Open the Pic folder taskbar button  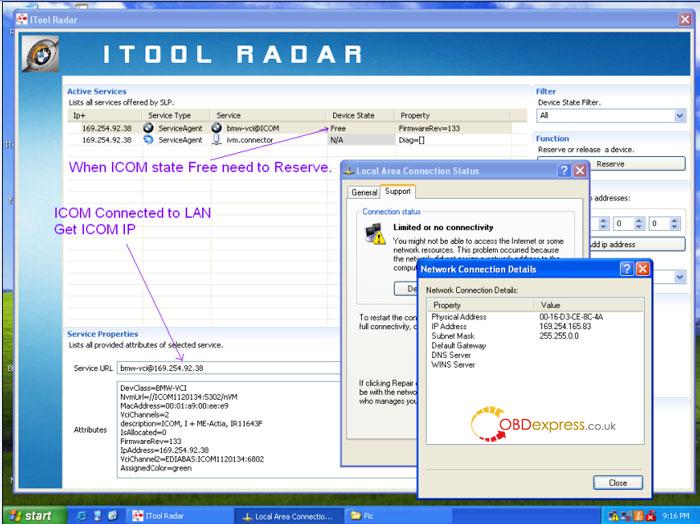pos(399,516)
